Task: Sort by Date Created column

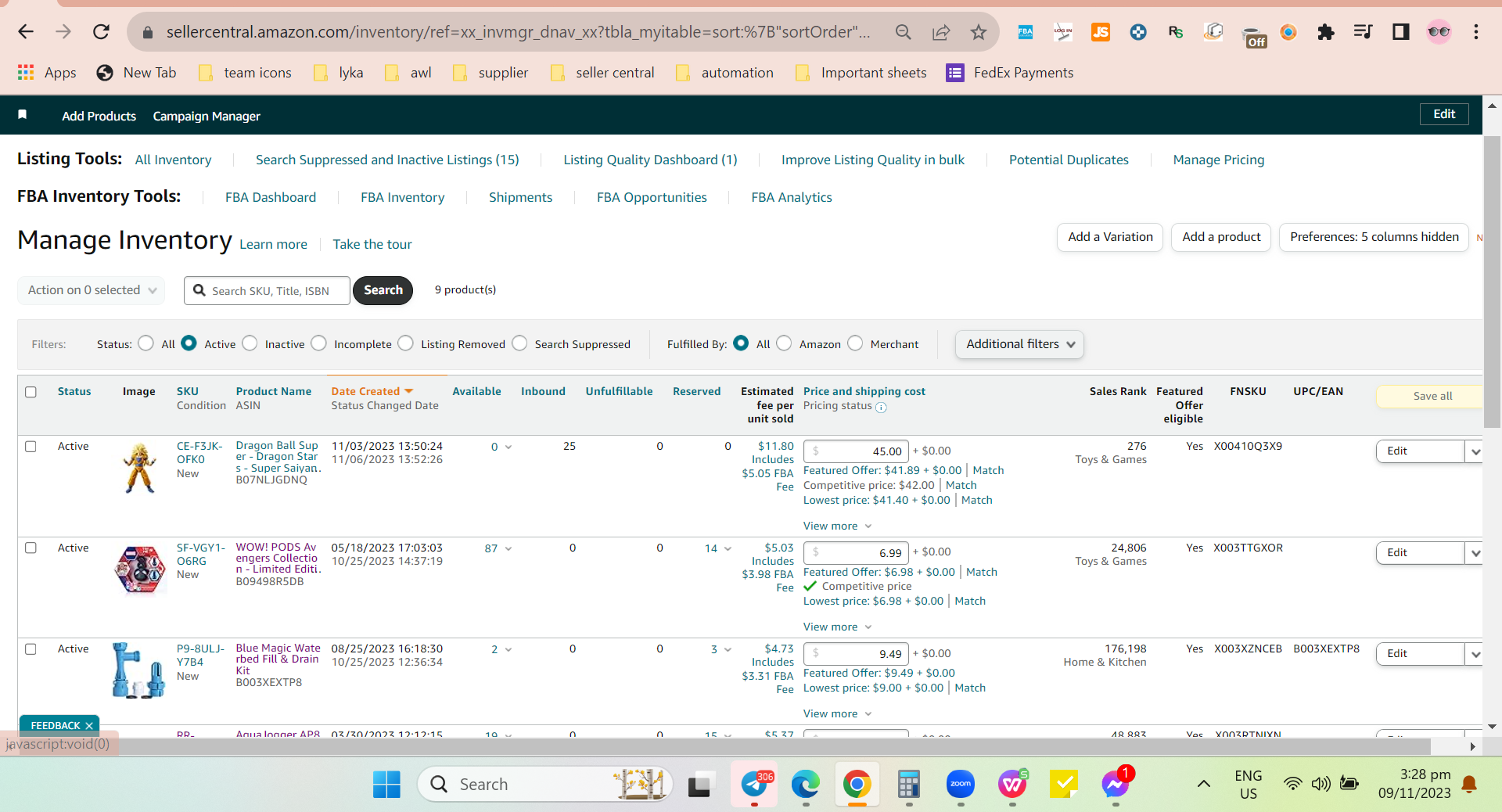Action: tap(372, 391)
